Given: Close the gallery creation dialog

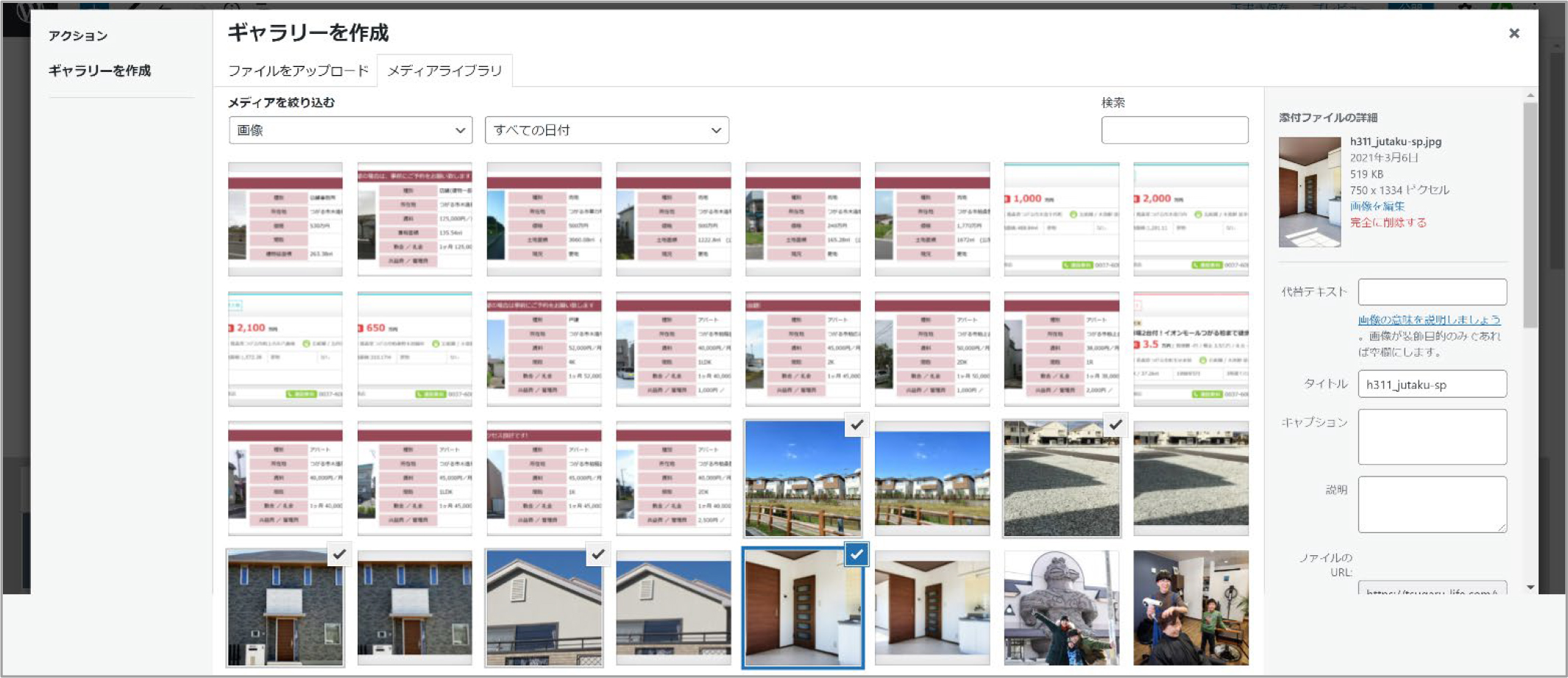Looking at the screenshot, I should [x=1514, y=33].
